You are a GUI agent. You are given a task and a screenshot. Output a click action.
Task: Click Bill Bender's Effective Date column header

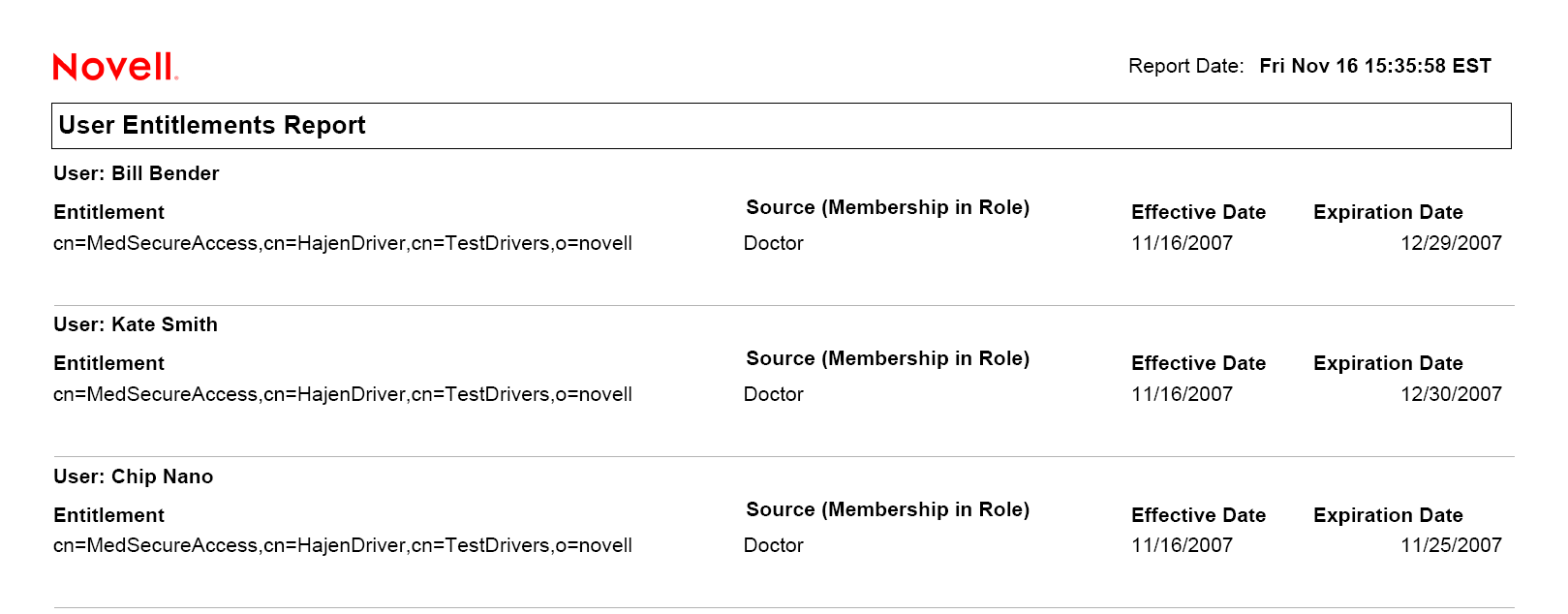point(1198,212)
